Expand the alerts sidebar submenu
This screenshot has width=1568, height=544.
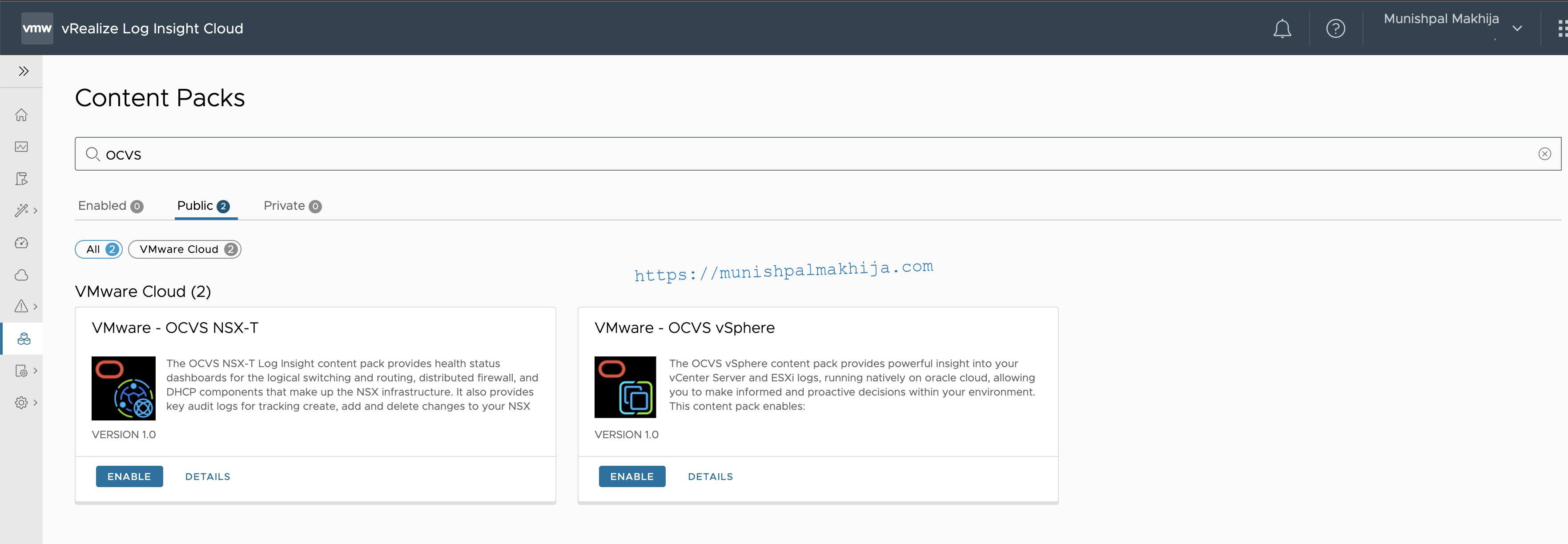tap(35, 307)
